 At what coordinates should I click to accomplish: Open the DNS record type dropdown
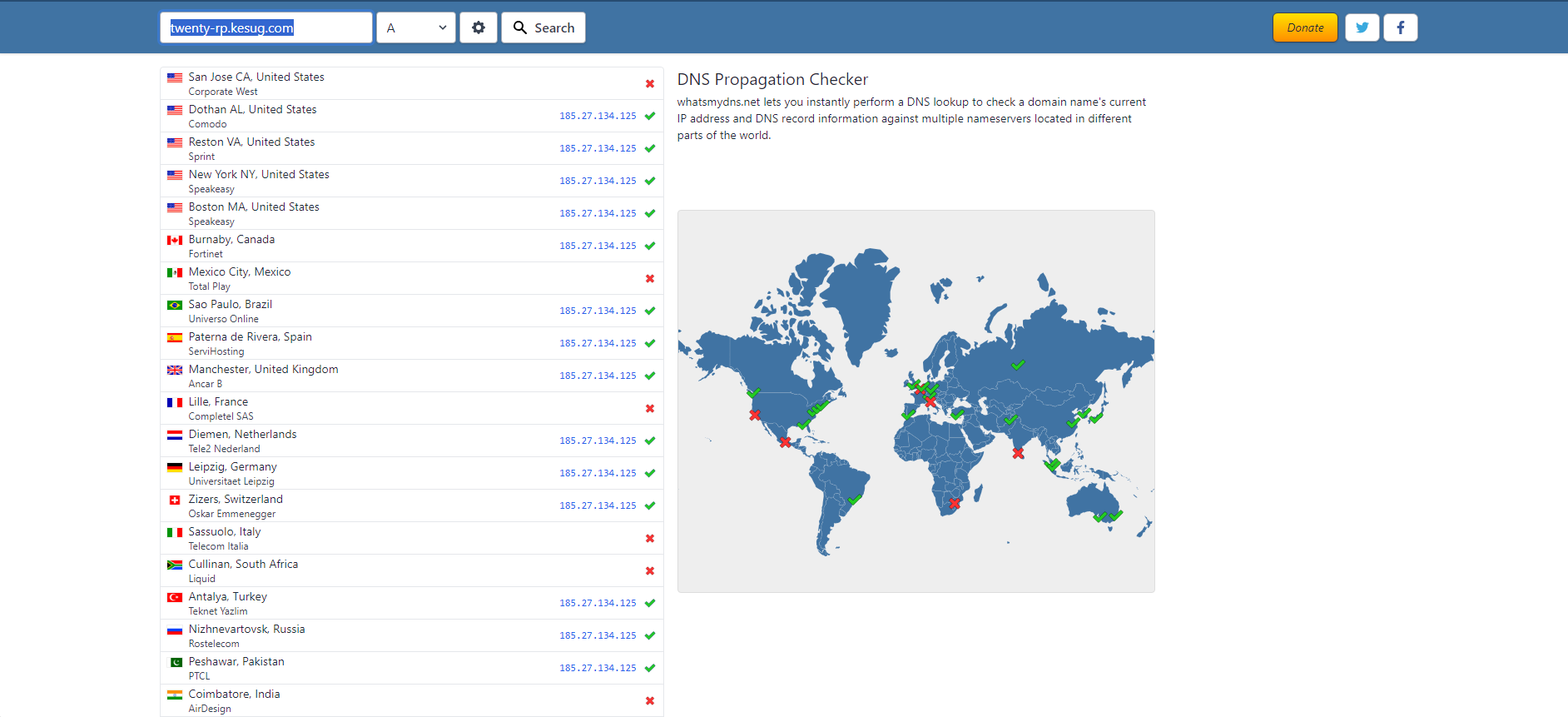tap(416, 27)
